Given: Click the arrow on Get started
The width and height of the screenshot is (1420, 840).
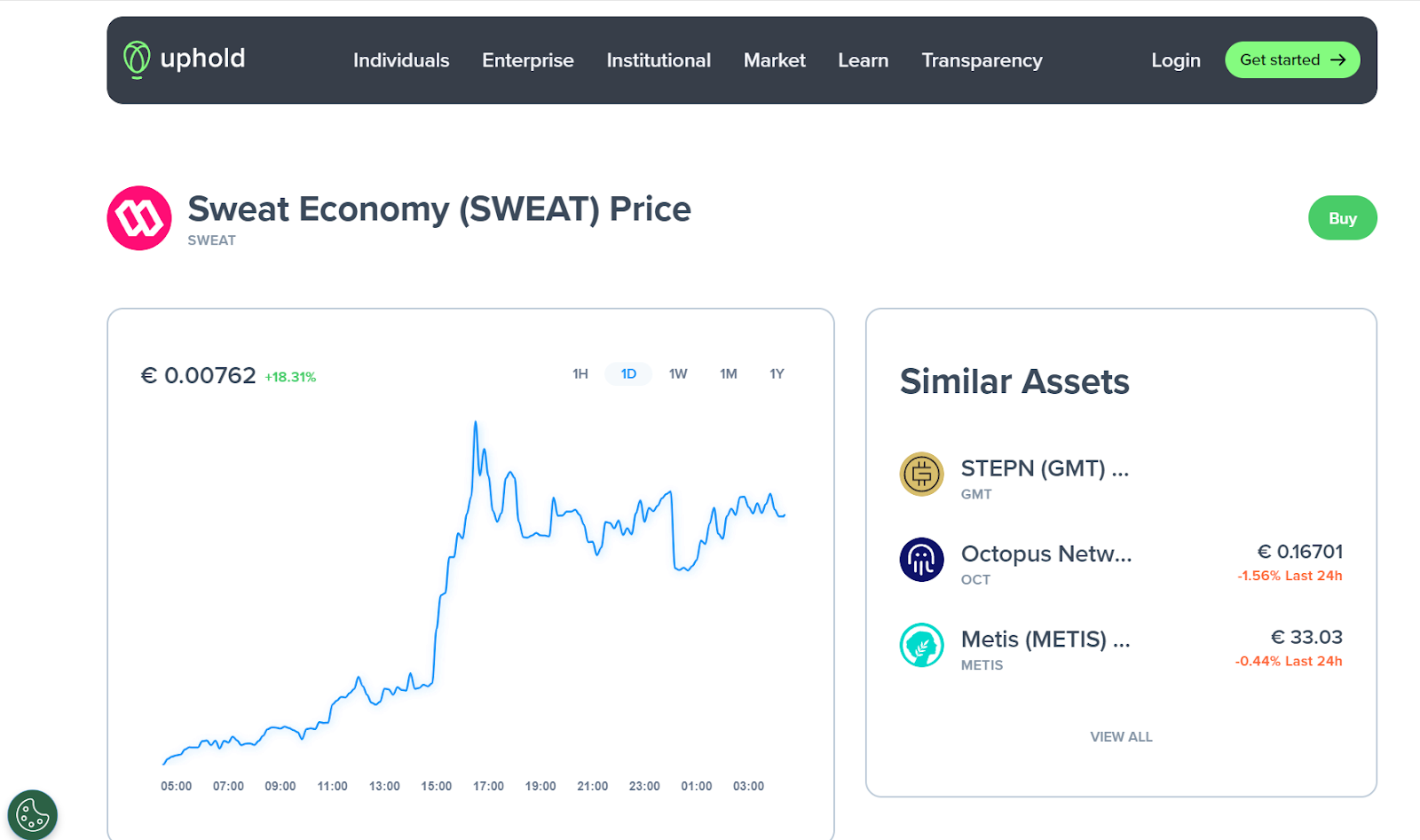Looking at the screenshot, I should (1338, 60).
